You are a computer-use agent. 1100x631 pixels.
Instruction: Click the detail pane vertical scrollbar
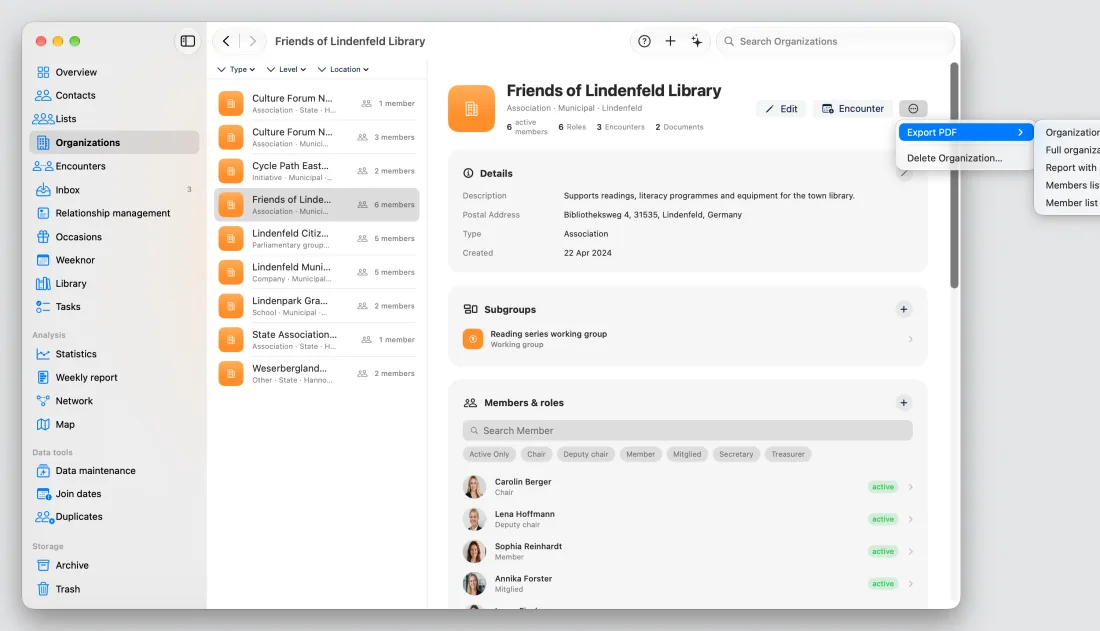click(954, 175)
